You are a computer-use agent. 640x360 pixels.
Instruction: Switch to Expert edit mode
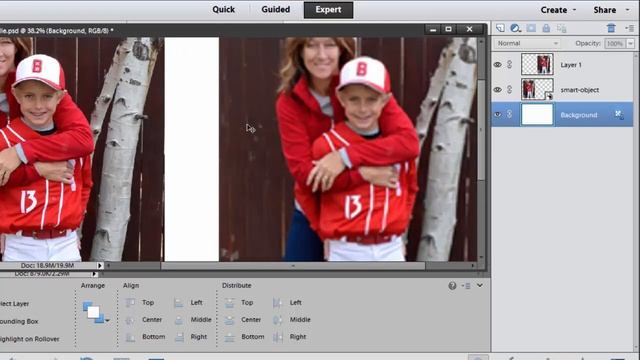coord(328,9)
